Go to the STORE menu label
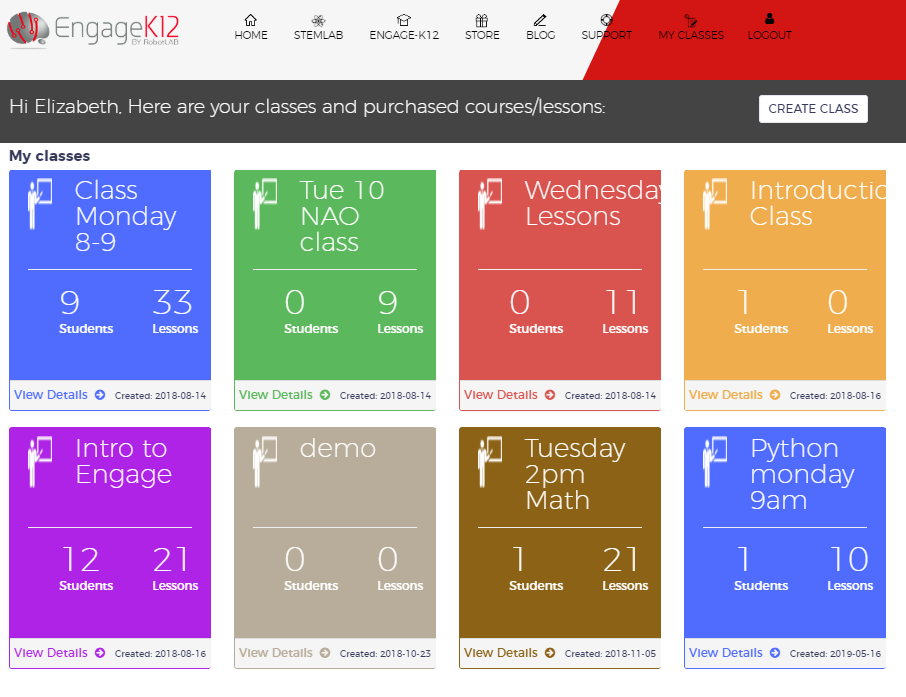The image size is (906, 697). [482, 35]
